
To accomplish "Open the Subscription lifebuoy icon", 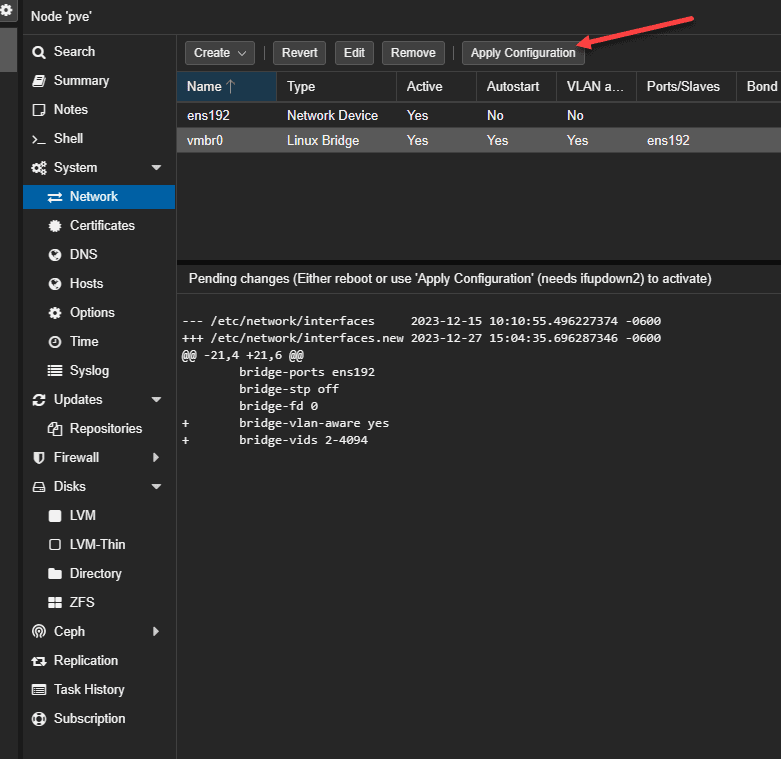I will pyautogui.click(x=39, y=719).
